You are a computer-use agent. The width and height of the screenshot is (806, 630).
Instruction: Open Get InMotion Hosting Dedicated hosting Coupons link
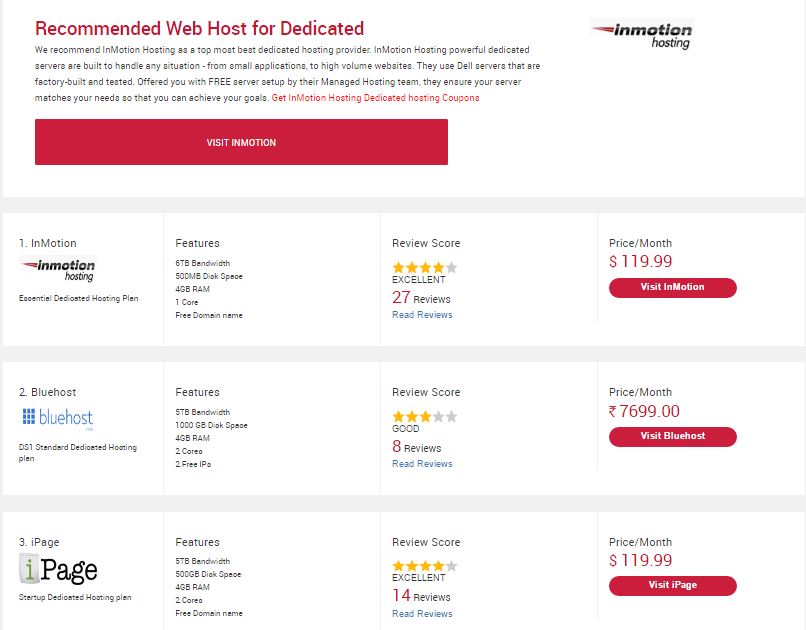[375, 98]
